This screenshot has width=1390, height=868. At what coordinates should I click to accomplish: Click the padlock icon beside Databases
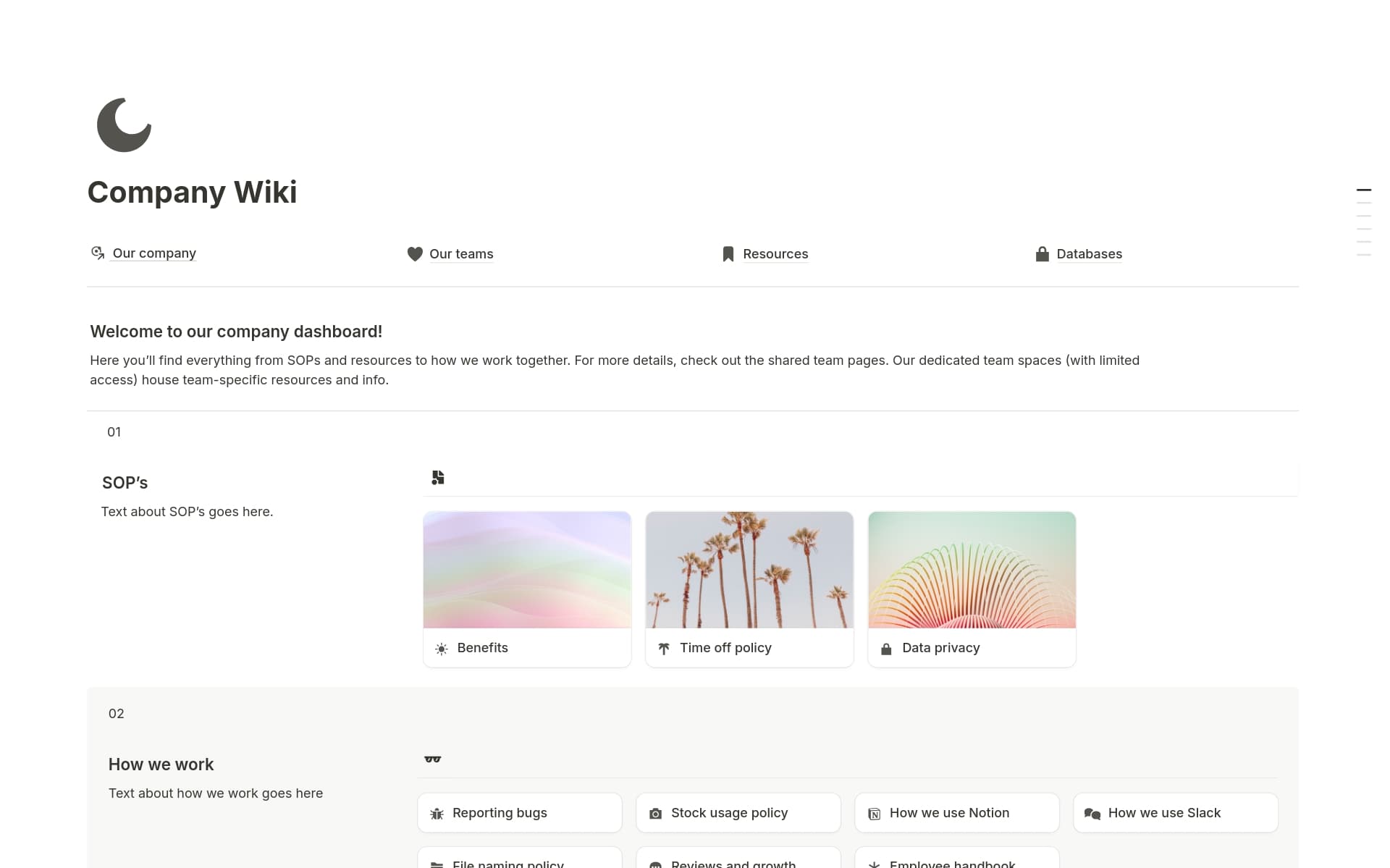tap(1042, 253)
